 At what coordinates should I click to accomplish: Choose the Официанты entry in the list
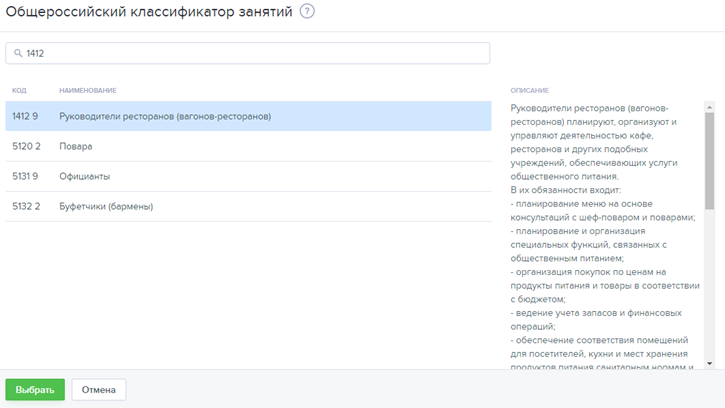(x=85, y=176)
